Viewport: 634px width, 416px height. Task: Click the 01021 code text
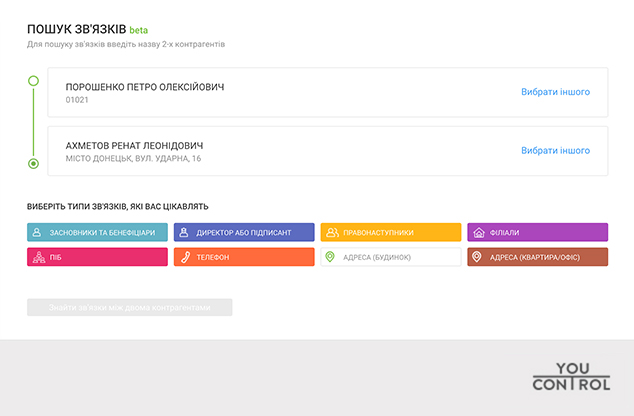77,100
